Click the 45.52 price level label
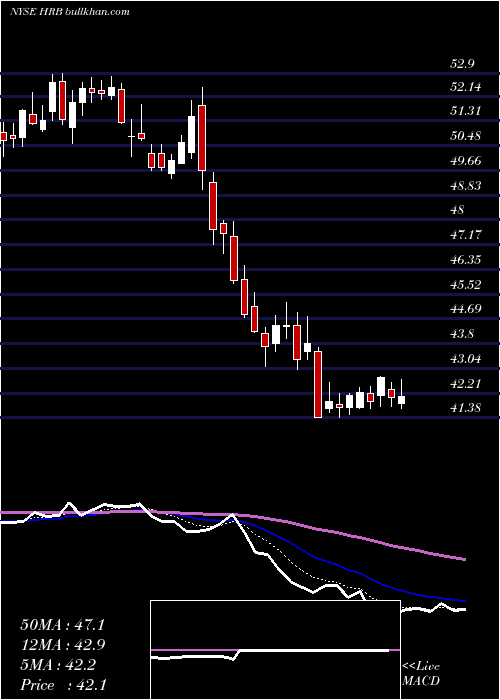 point(466,284)
